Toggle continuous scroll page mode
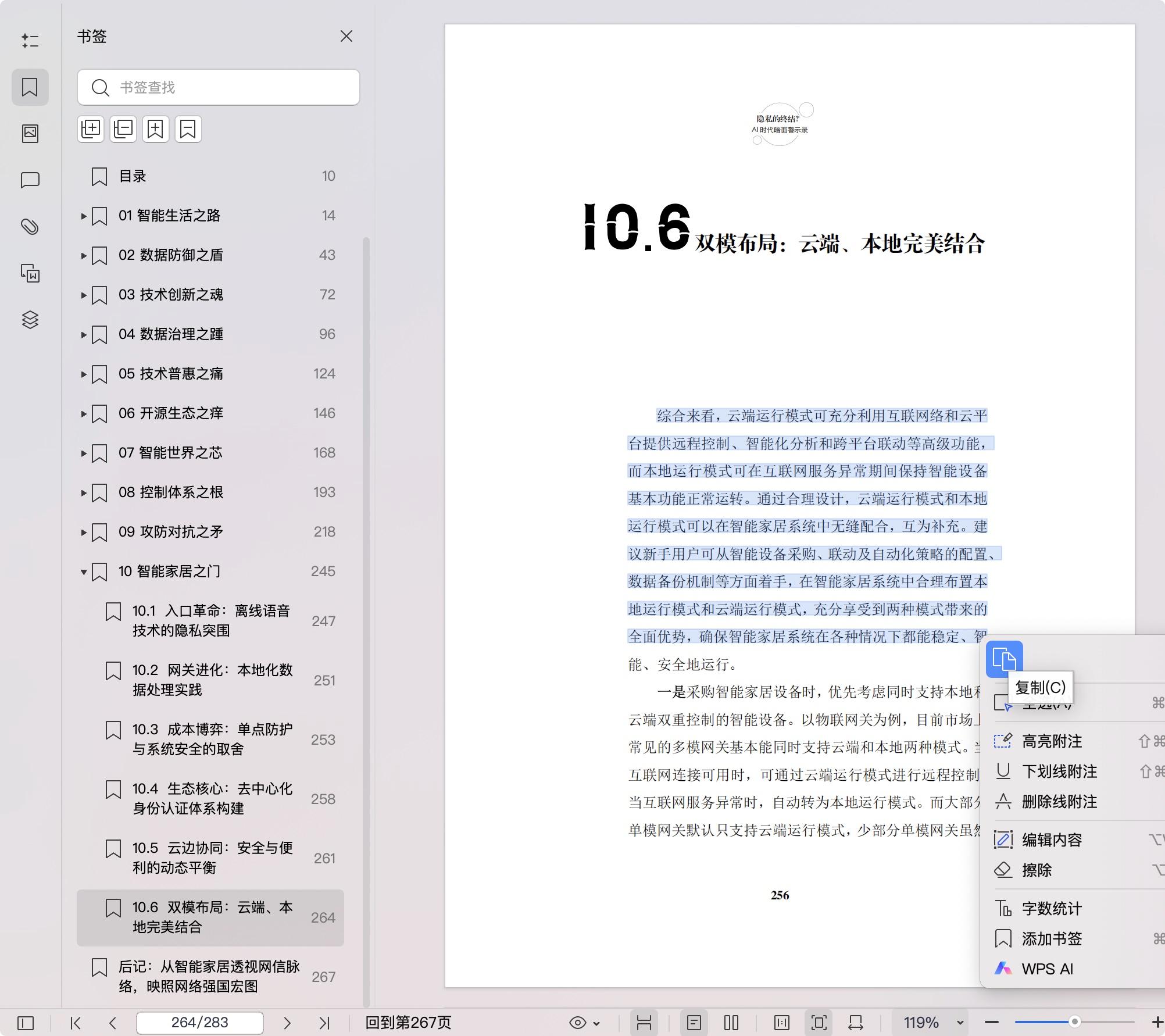Screen dimensions: 1165x1036 [644, 1022]
